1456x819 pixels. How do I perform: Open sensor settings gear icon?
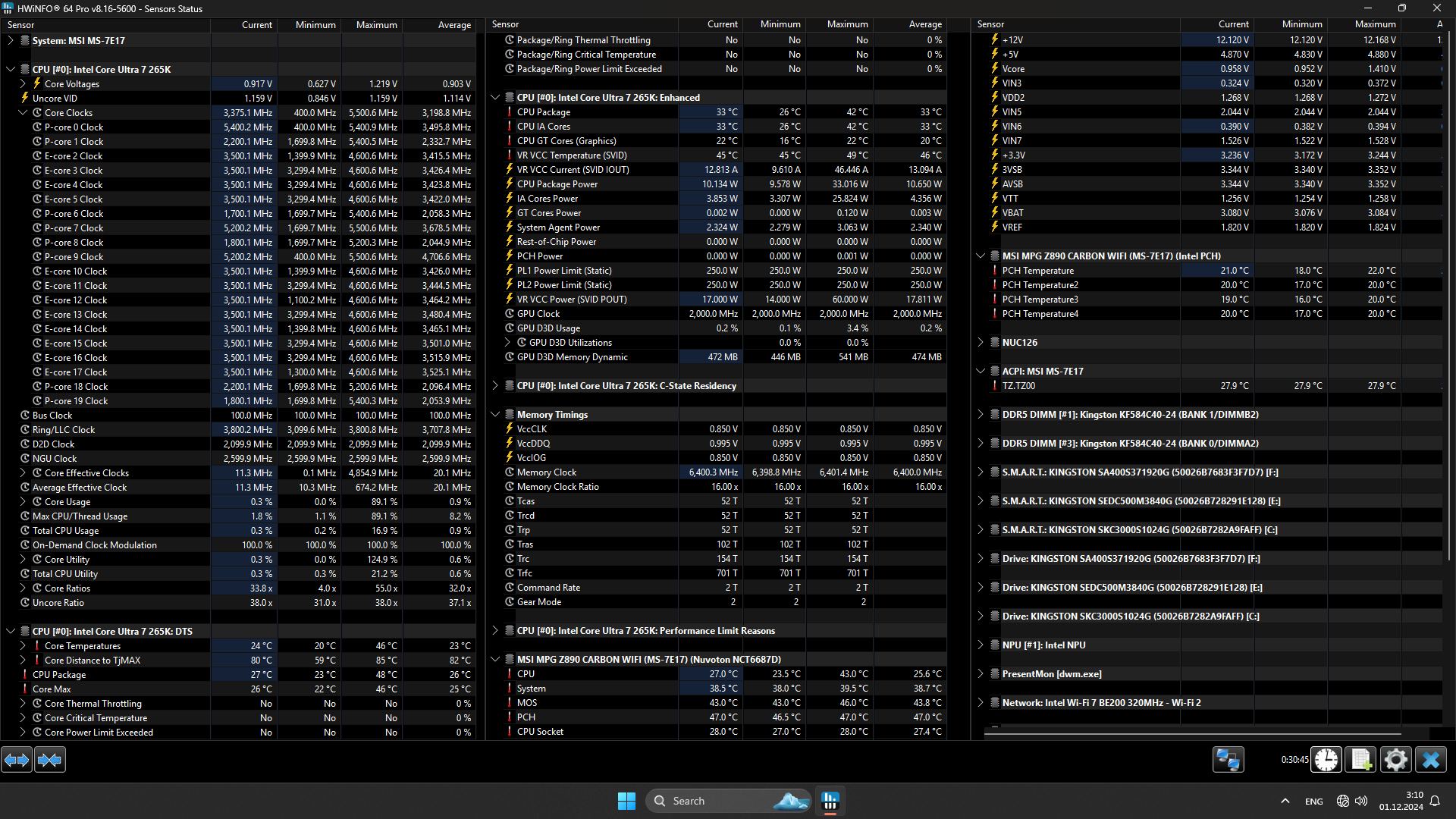(x=1395, y=759)
